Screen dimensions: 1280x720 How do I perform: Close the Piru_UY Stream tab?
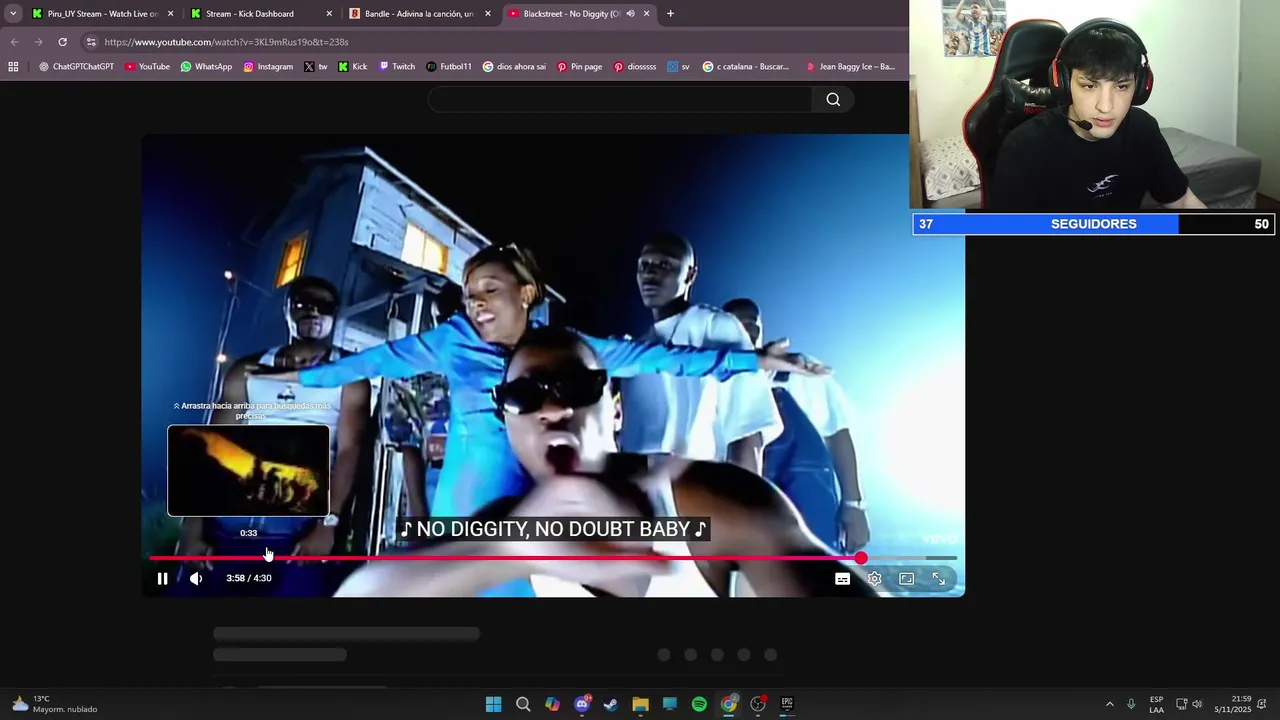click(x=171, y=14)
